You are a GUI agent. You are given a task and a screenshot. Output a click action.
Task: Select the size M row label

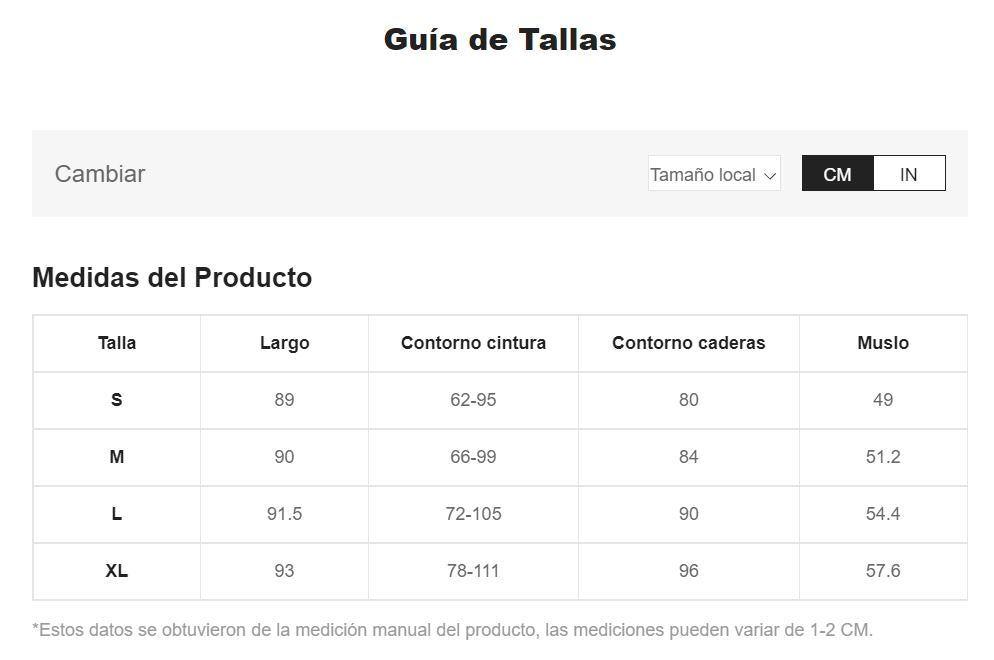[x=117, y=456]
